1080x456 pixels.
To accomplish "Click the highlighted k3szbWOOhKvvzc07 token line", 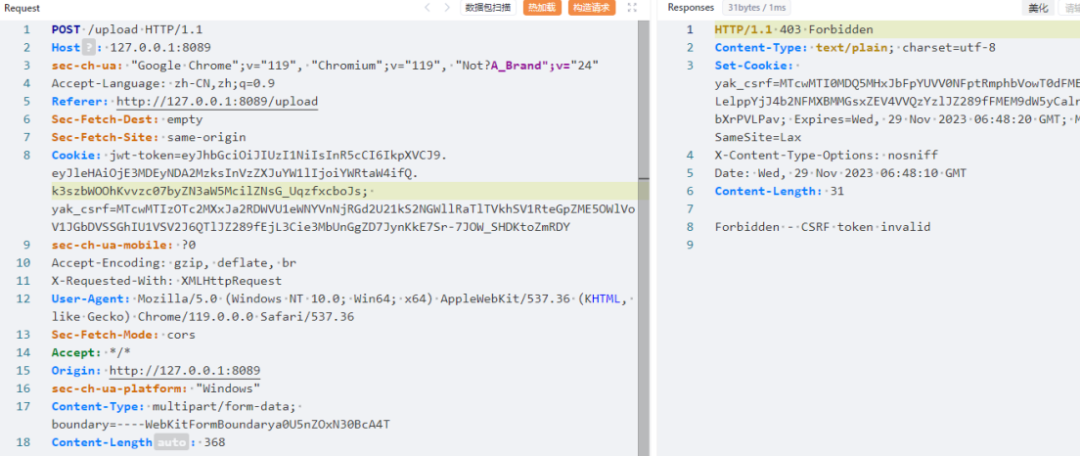I will click(x=214, y=191).
